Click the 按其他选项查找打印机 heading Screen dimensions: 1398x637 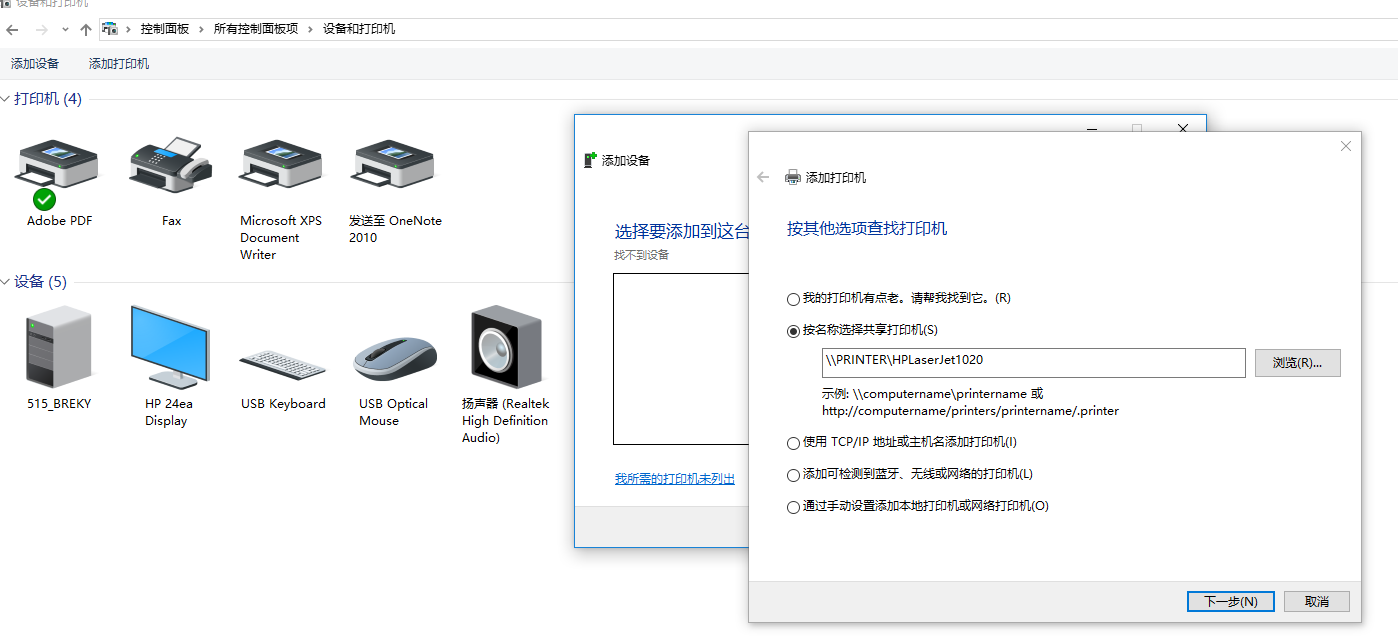click(x=867, y=228)
